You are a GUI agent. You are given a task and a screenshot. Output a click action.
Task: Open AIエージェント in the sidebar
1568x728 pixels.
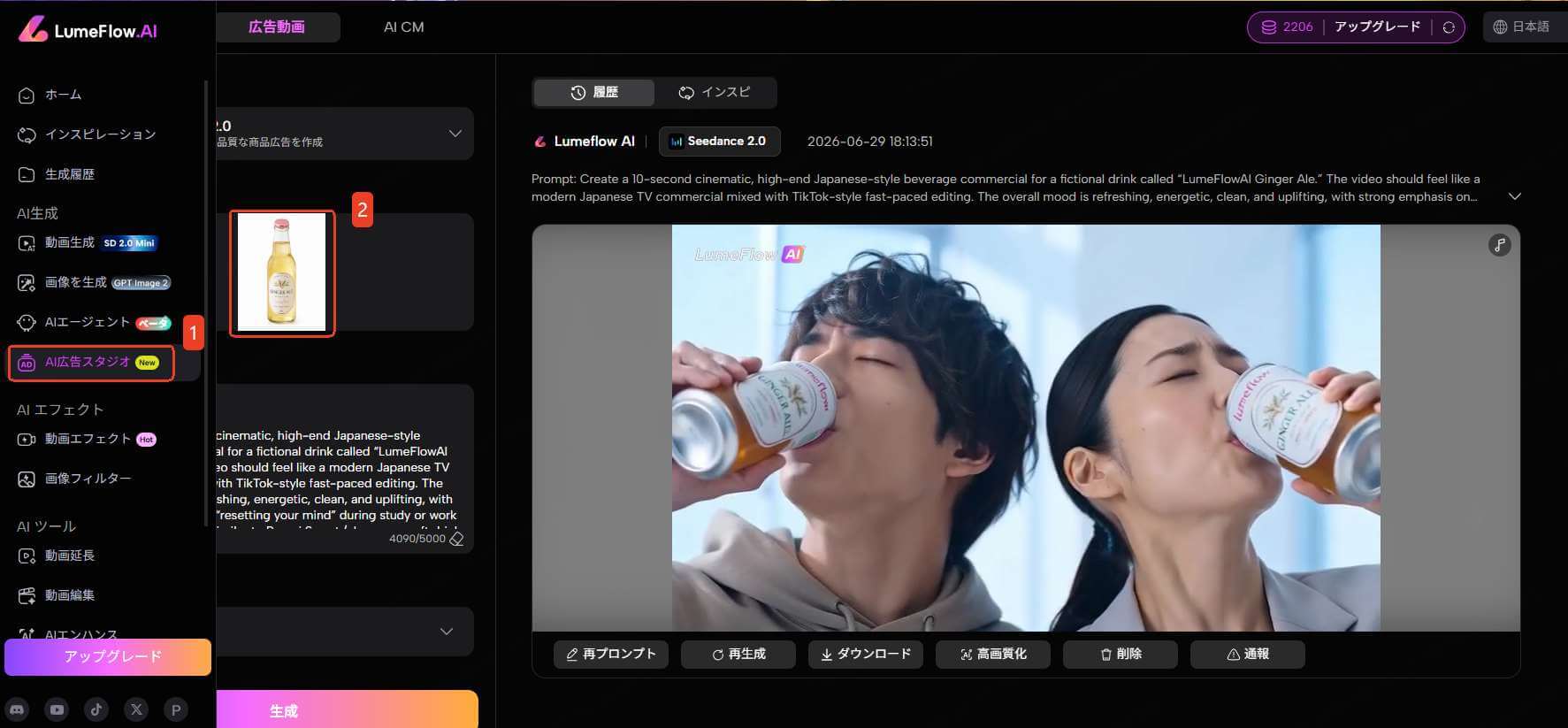point(94,322)
